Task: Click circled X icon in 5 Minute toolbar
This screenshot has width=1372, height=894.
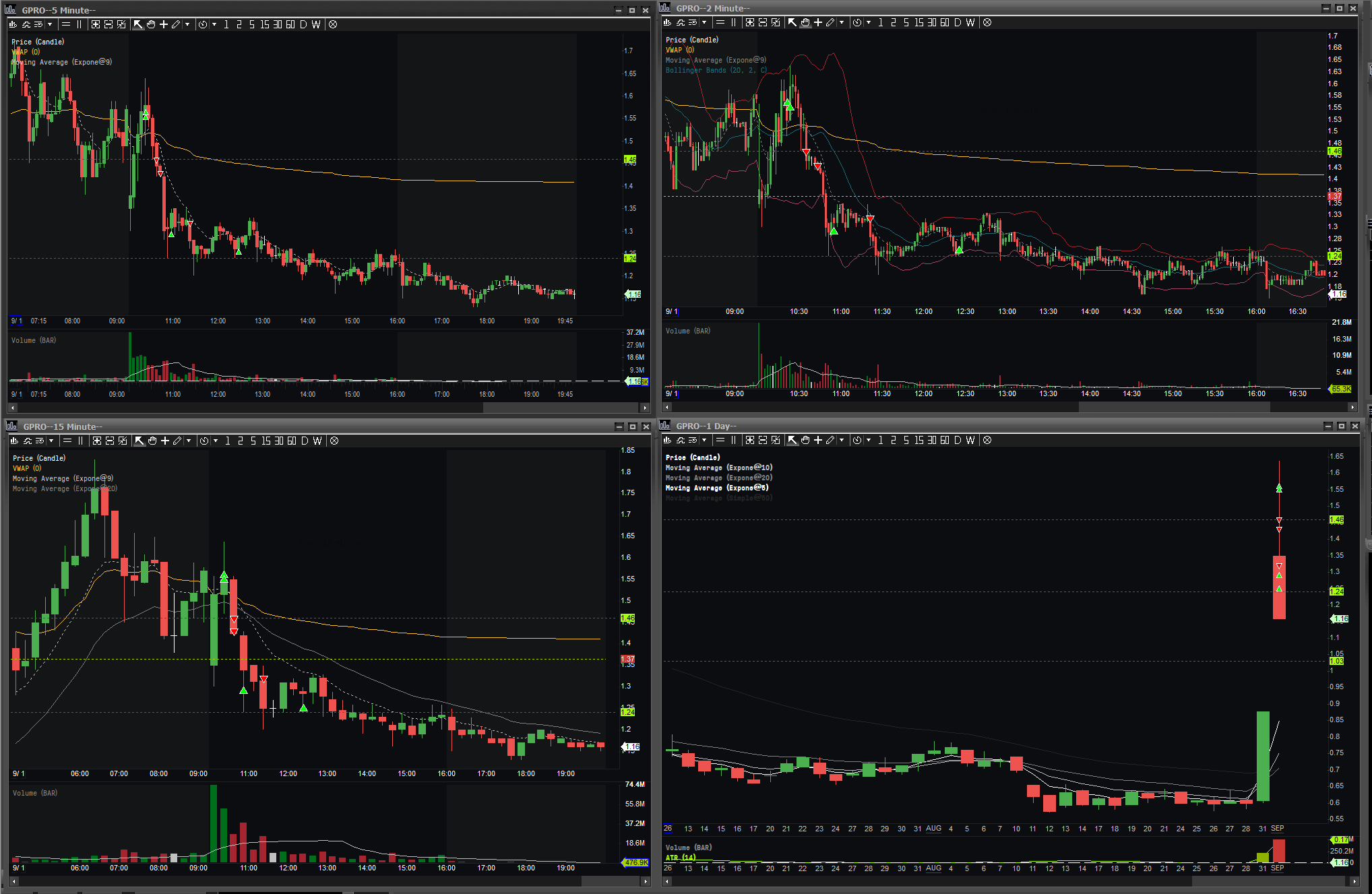Action: pyautogui.click(x=333, y=24)
